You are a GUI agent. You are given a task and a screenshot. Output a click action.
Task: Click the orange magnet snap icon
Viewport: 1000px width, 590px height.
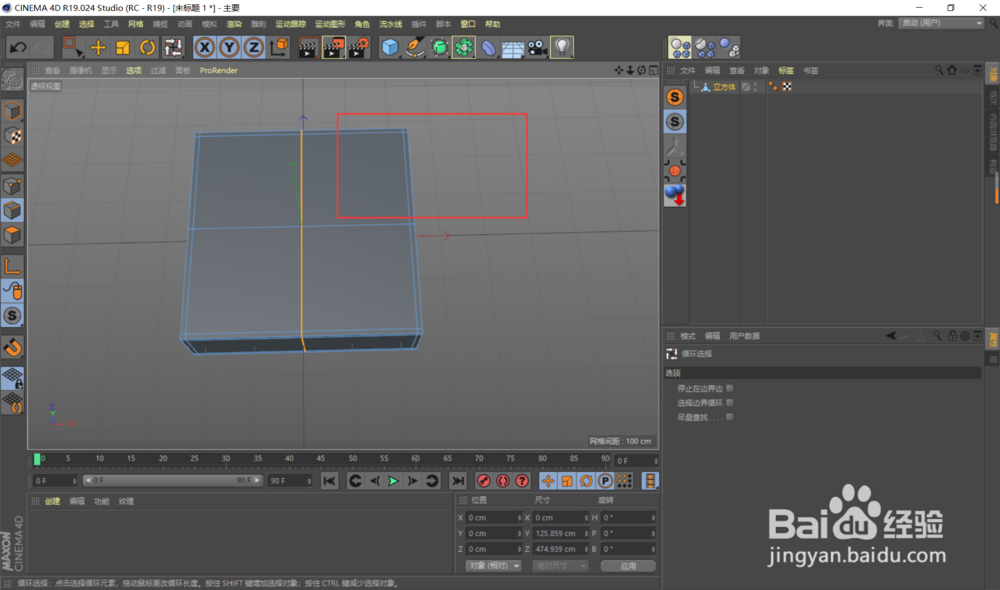(12, 348)
